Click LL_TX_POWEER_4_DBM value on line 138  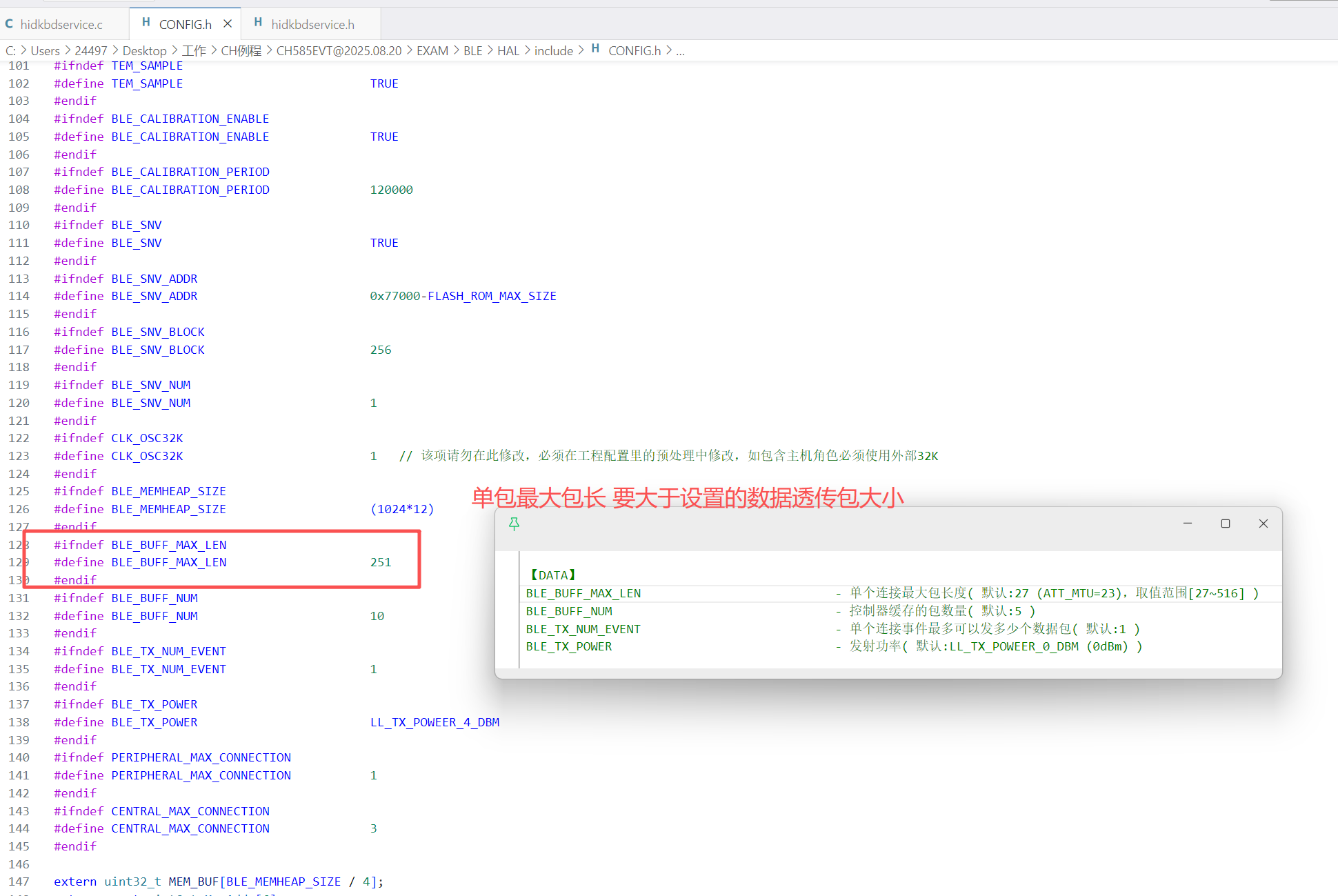click(435, 722)
